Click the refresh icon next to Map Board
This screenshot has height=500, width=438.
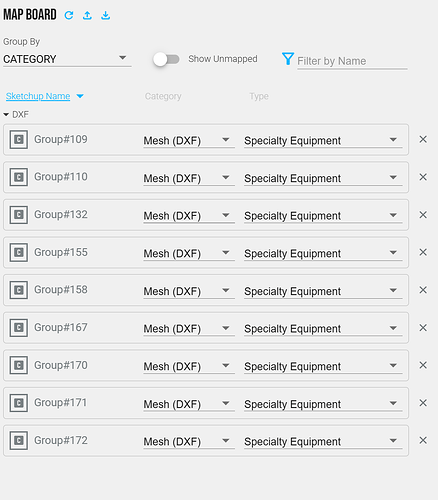click(x=69, y=15)
